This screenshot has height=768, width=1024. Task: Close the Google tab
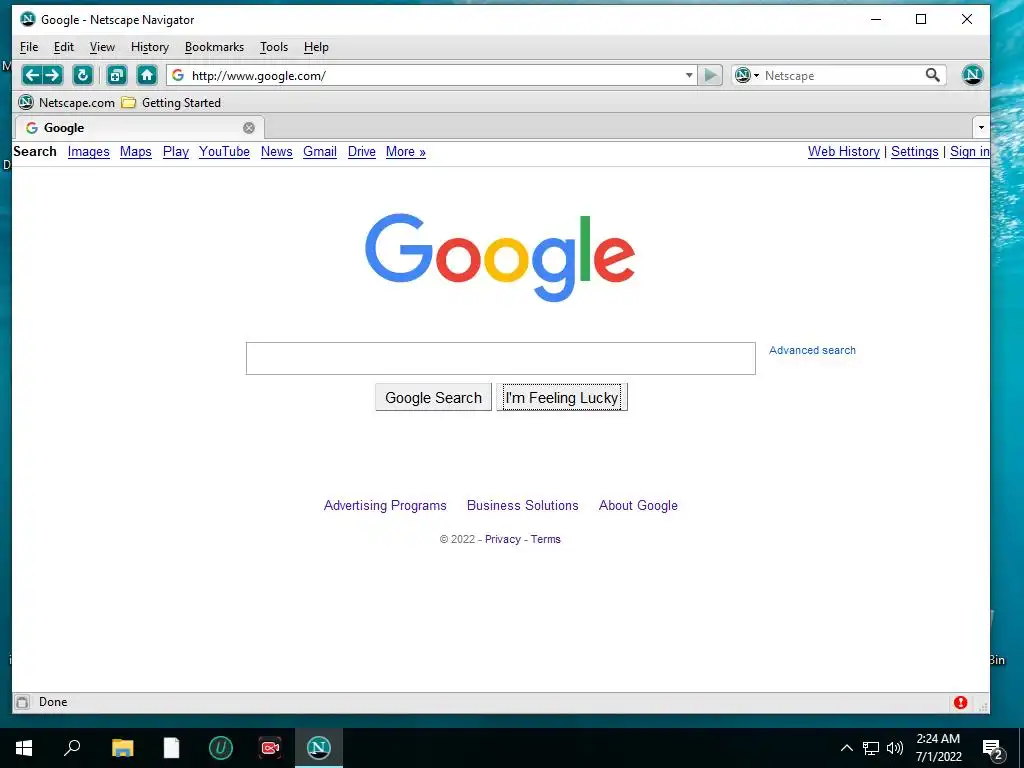[249, 128]
